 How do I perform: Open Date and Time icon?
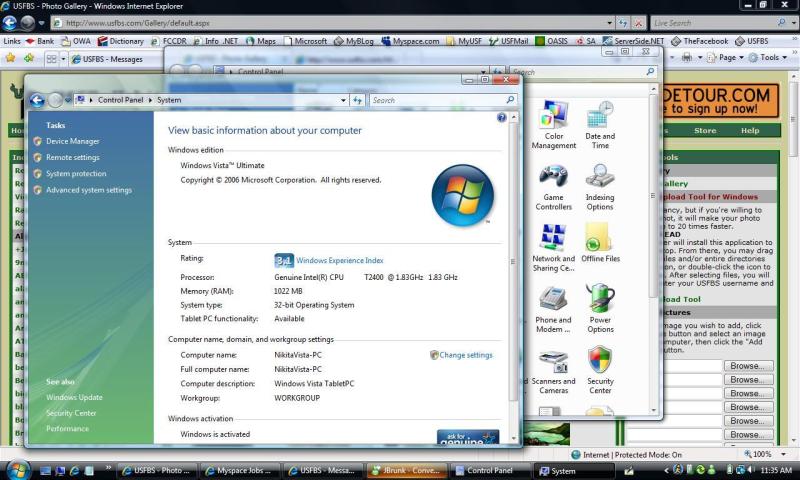[x=600, y=124]
